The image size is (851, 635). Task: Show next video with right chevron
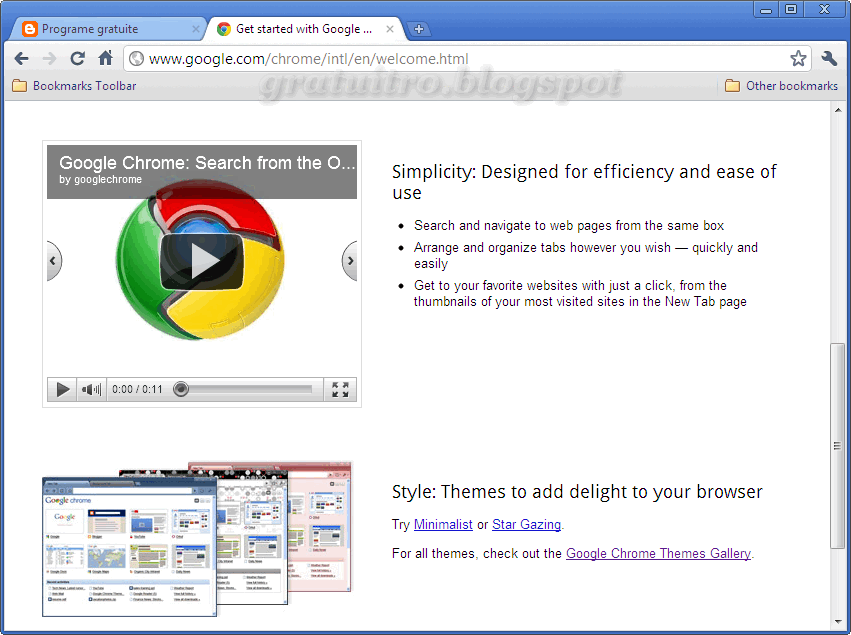pyautogui.click(x=350, y=261)
